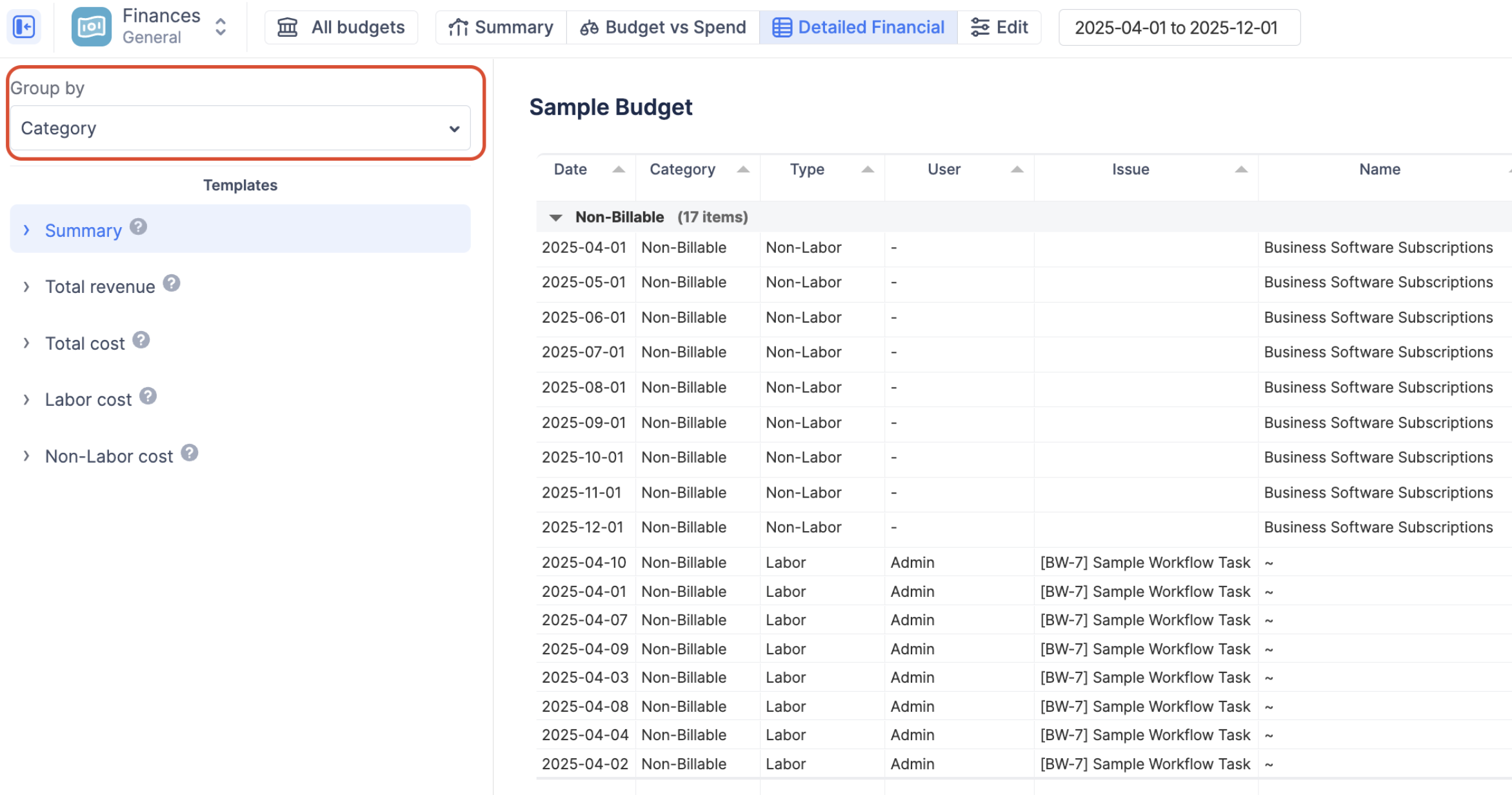Click help icon next to Labor cost
The height and width of the screenshot is (795, 1512).
pos(148,396)
